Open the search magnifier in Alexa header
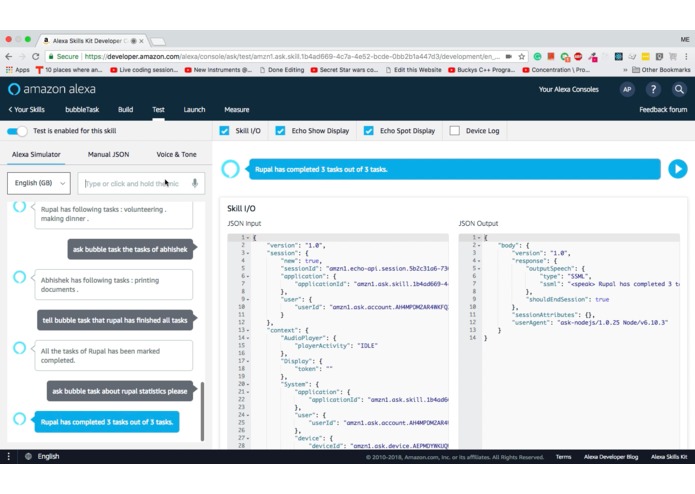 (679, 89)
